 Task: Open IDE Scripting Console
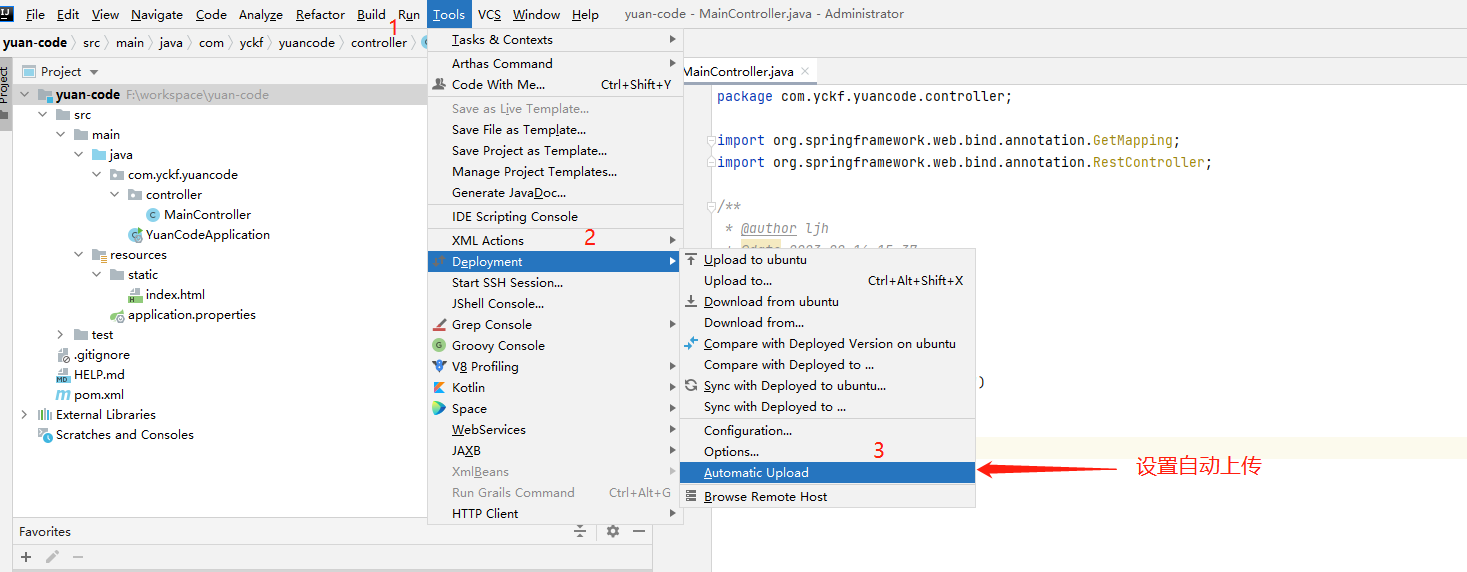tap(555, 217)
